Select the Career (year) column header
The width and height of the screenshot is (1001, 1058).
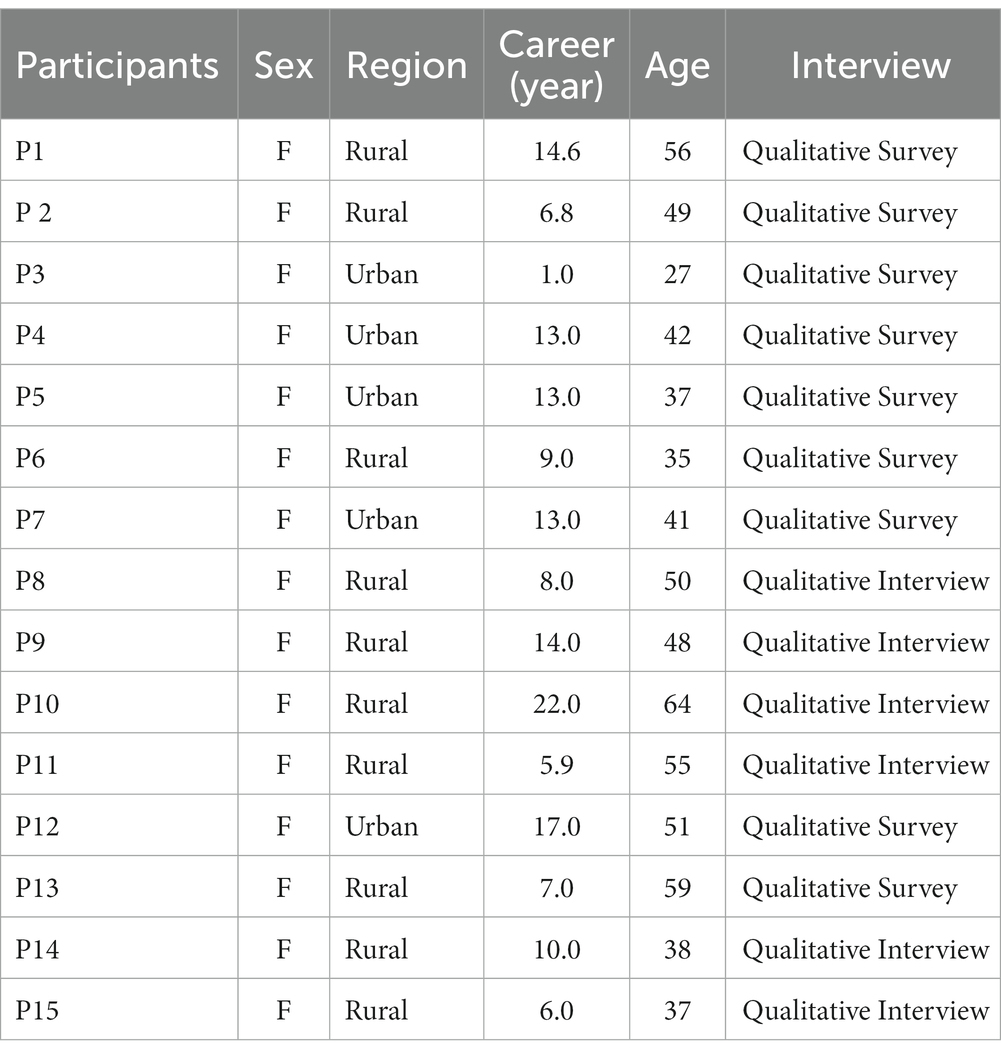(x=556, y=65)
